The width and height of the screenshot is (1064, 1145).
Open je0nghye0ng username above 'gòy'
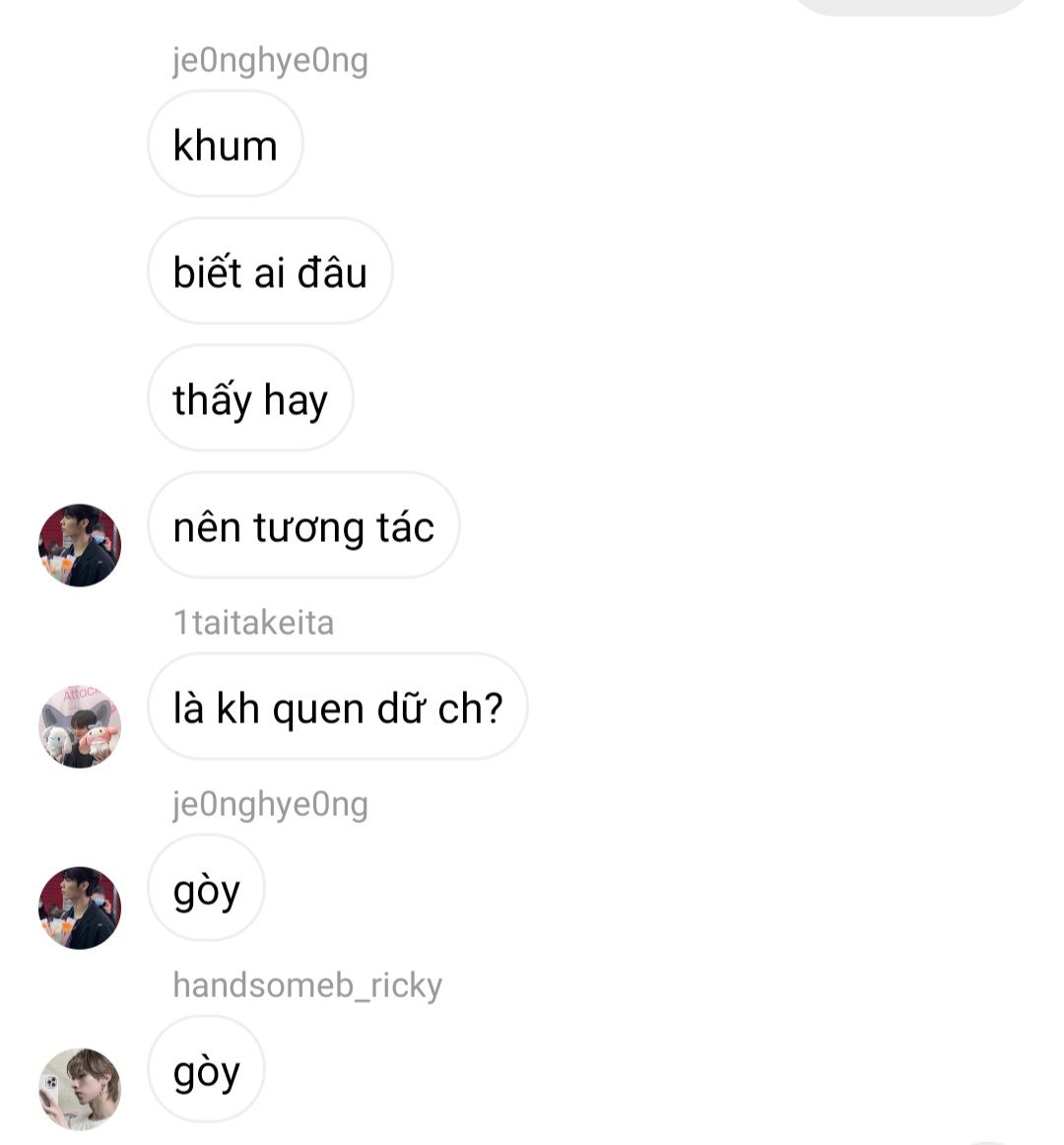pyautogui.click(x=270, y=805)
